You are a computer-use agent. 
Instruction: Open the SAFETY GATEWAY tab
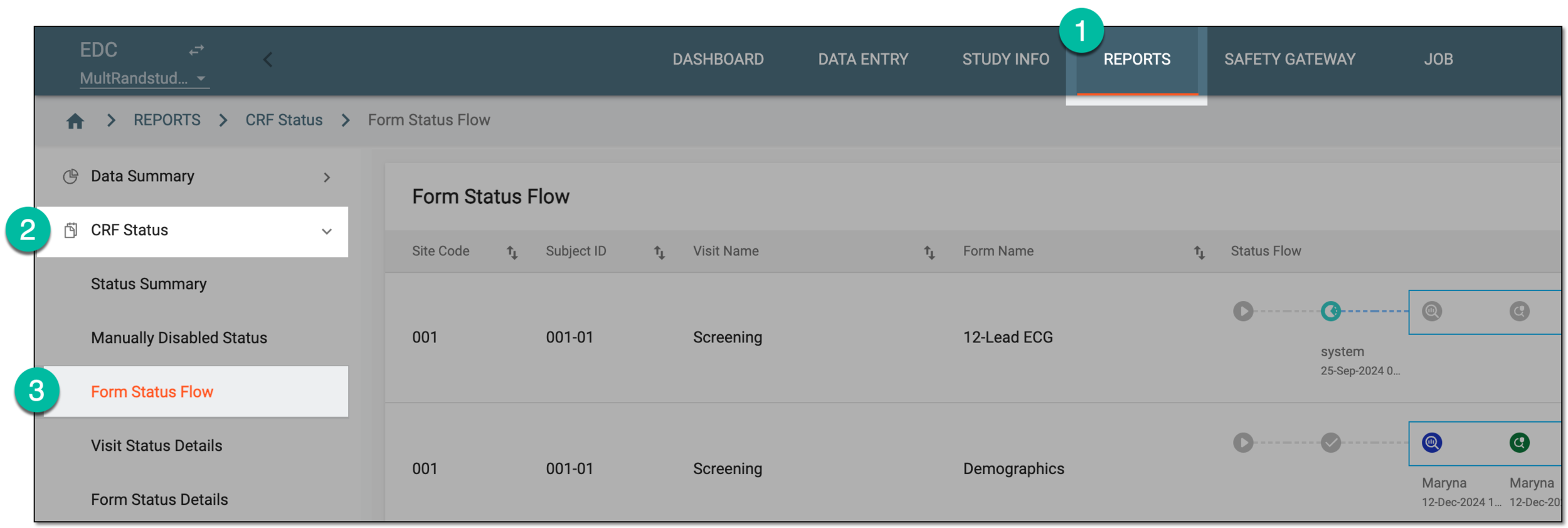[x=1290, y=60]
